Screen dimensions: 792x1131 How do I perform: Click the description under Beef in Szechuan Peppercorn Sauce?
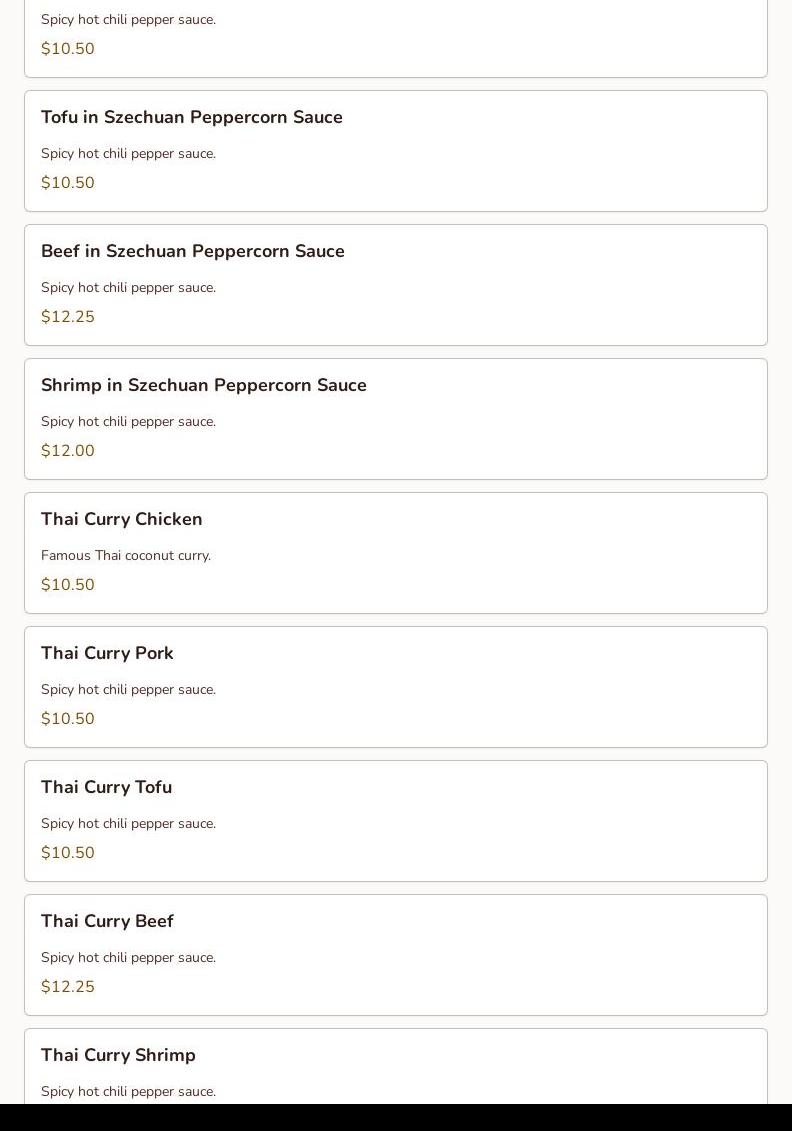point(128,288)
